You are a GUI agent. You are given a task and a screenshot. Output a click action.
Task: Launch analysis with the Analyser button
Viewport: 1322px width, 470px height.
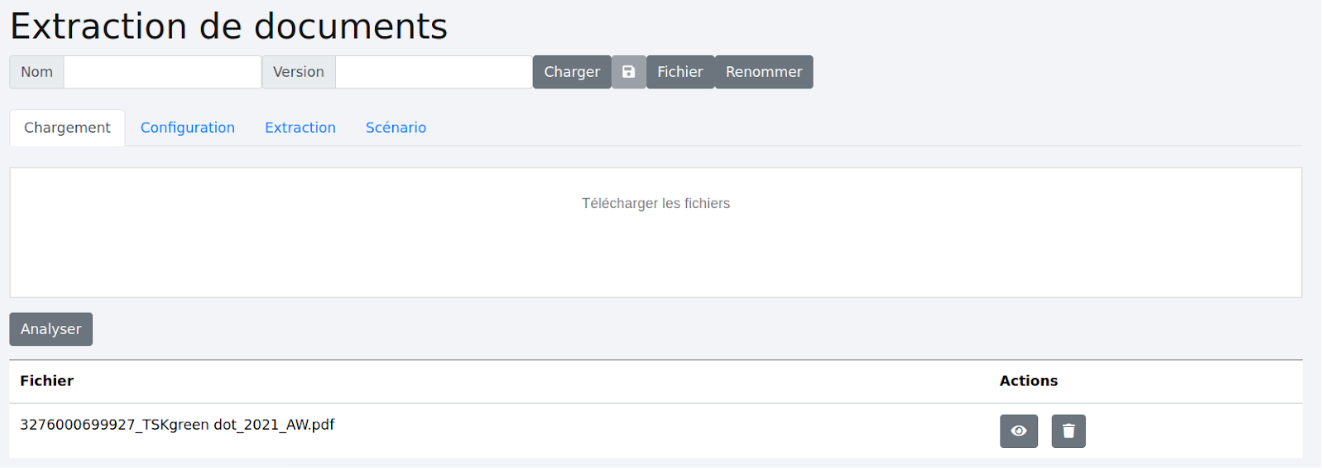pos(51,329)
